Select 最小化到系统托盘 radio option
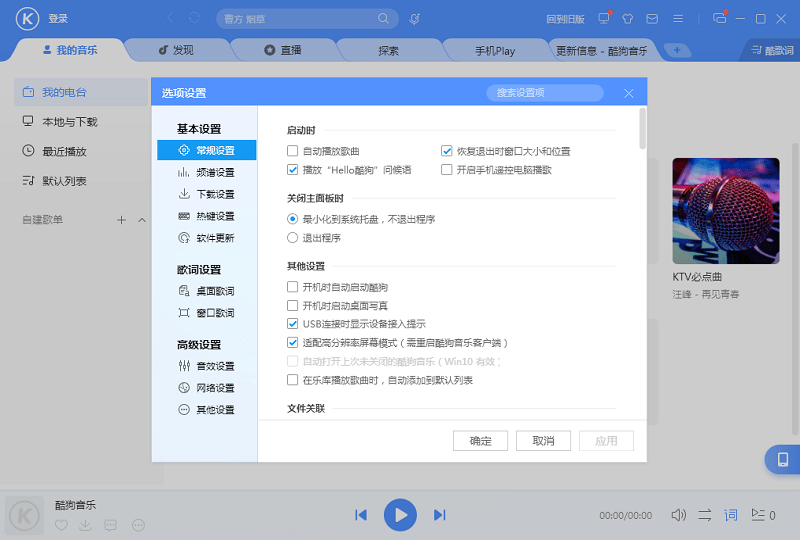The width and height of the screenshot is (800, 540). coord(292,219)
